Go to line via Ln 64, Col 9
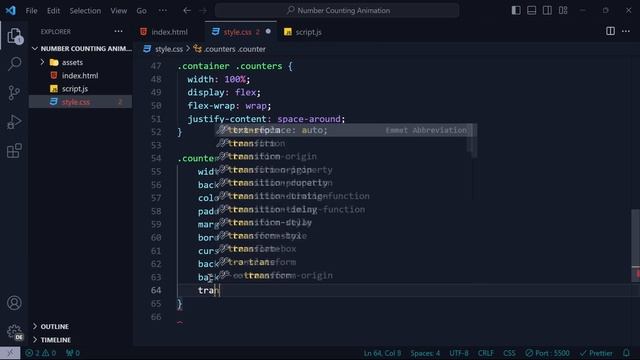The height and width of the screenshot is (360, 640). tap(382, 353)
